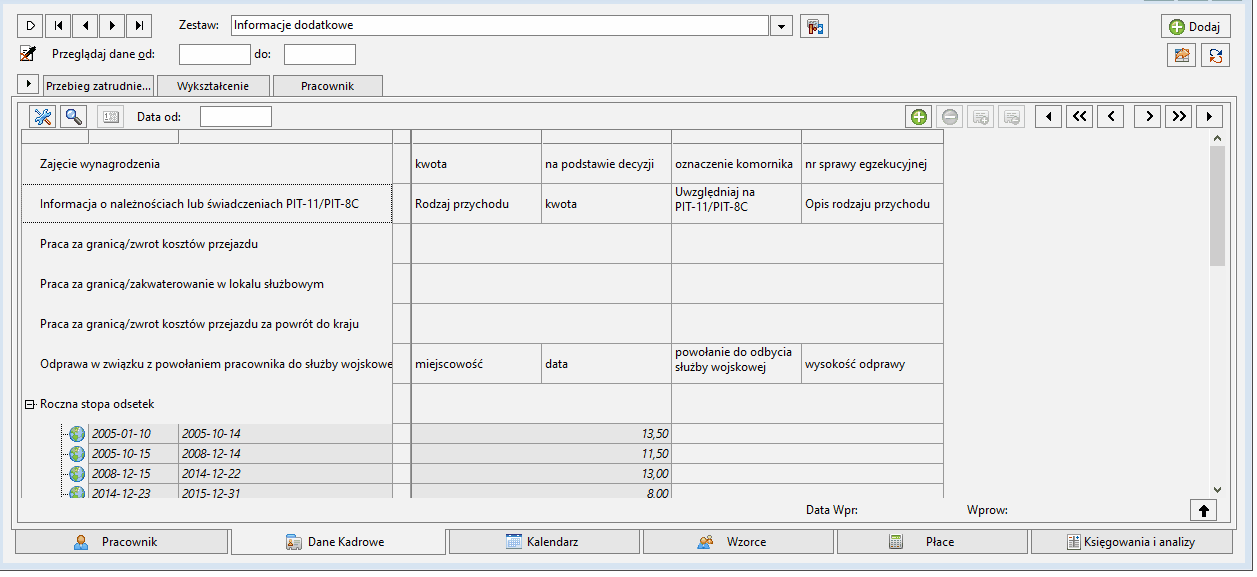1257x577 pixels.
Task: Click the 'wysokość odprawy' cell
Action: click(x=872, y=364)
